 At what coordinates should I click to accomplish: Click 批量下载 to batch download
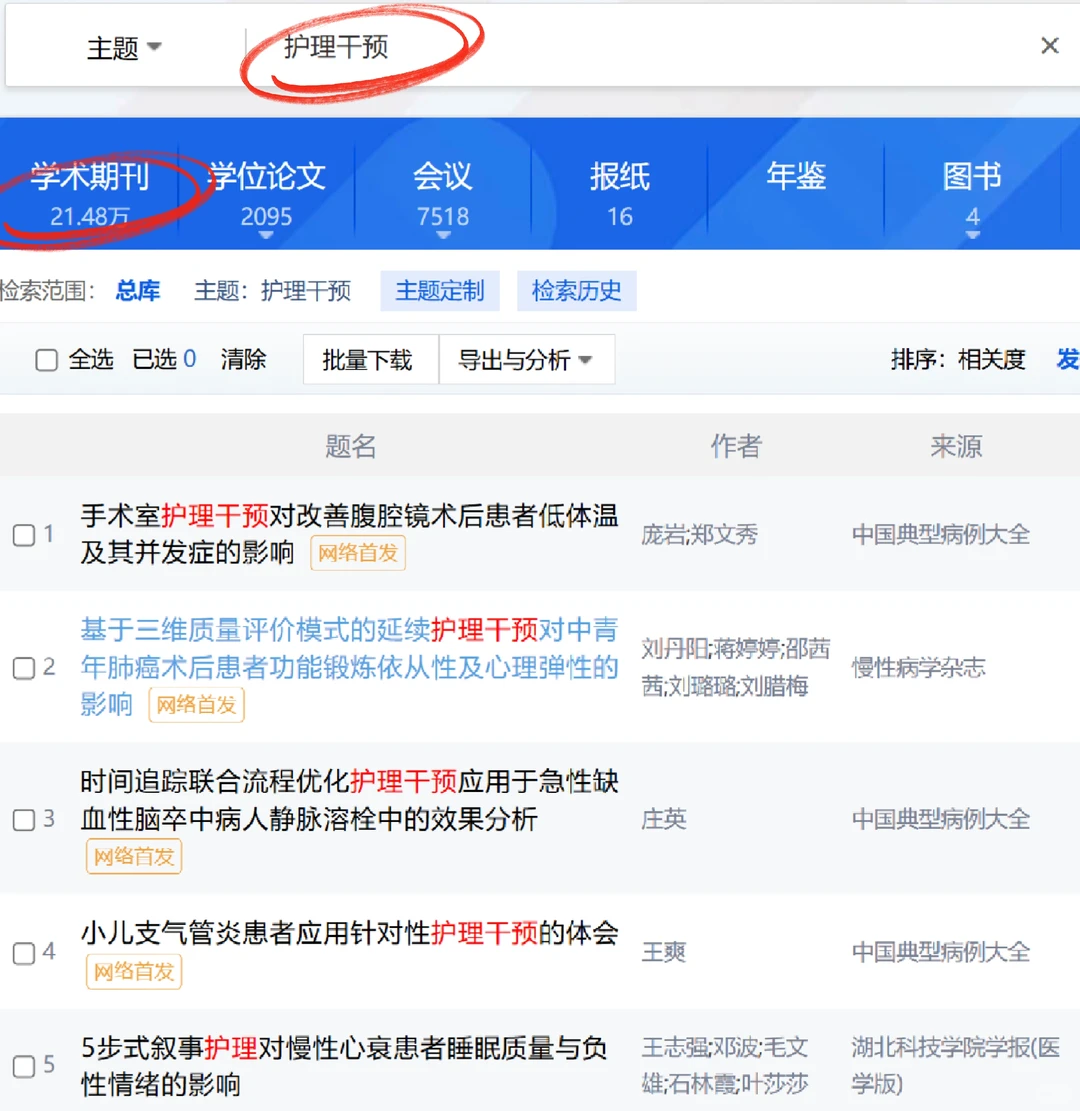[x=370, y=359]
